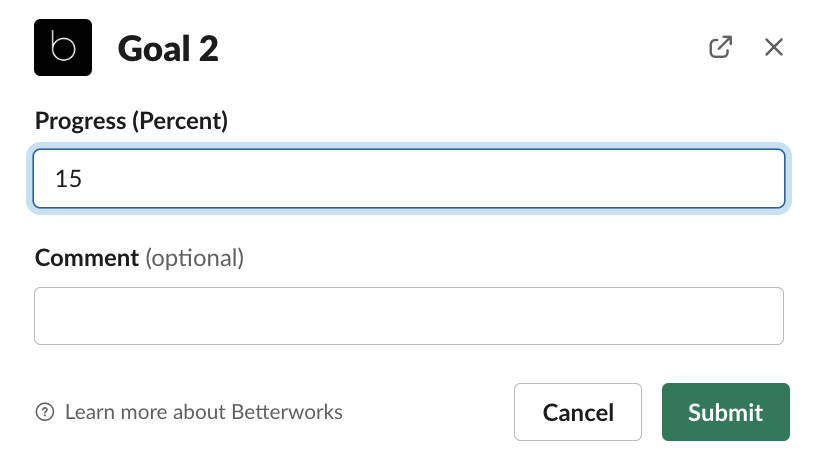Click the question mark help icon
The image size is (824, 466).
(45, 412)
